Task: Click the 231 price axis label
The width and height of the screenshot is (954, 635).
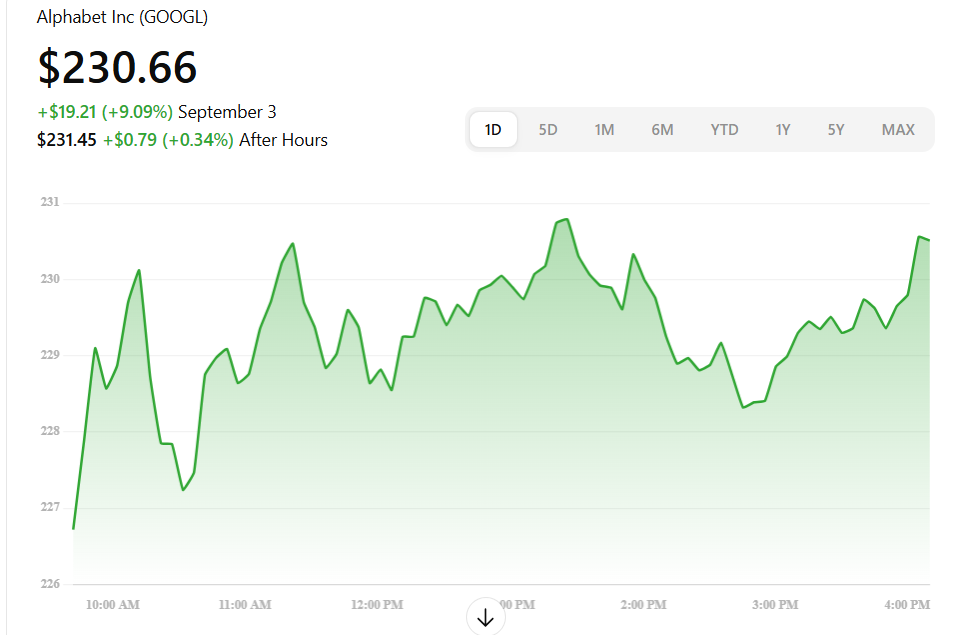Action: pyautogui.click(x=50, y=202)
